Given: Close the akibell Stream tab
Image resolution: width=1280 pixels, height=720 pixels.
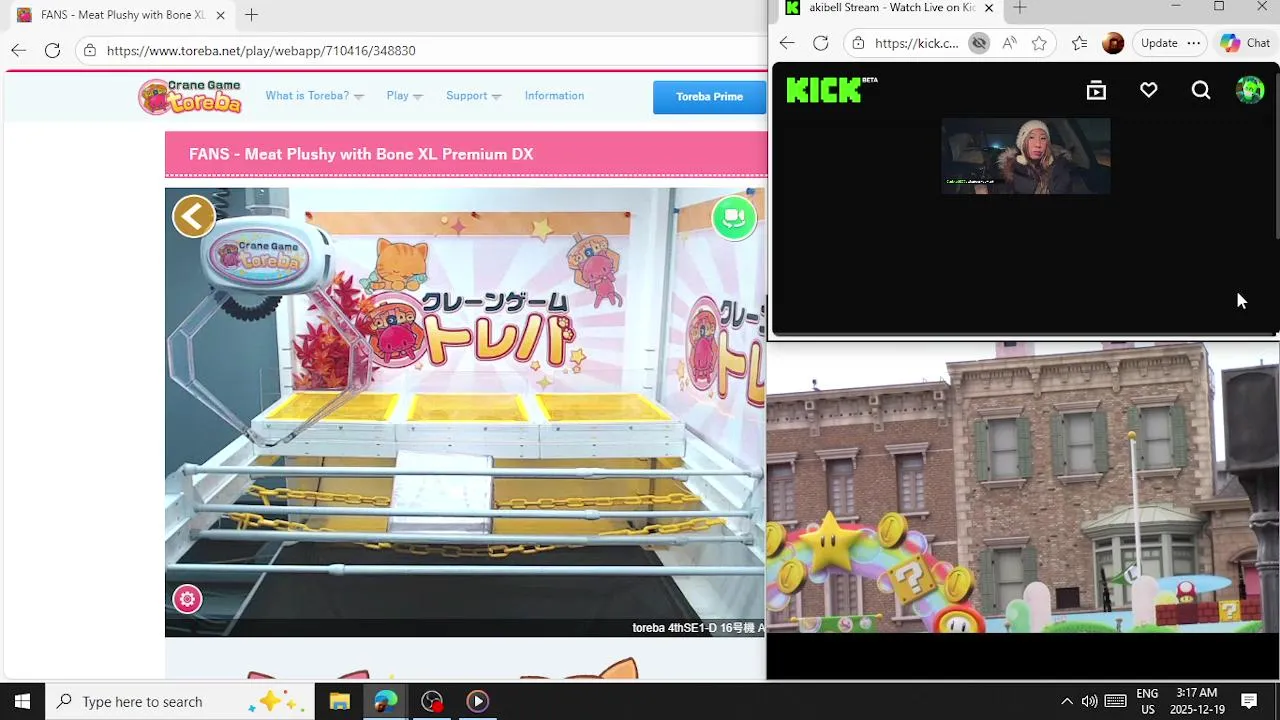Looking at the screenshot, I should click(989, 8).
